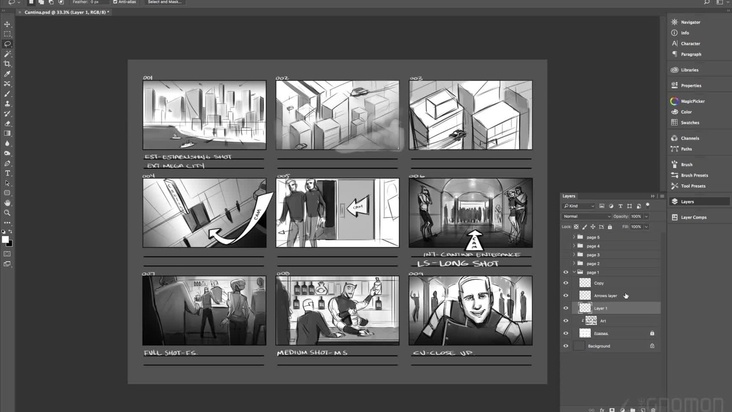Lock position icon in Layers panel
The height and width of the screenshot is (412, 732).
593,227
